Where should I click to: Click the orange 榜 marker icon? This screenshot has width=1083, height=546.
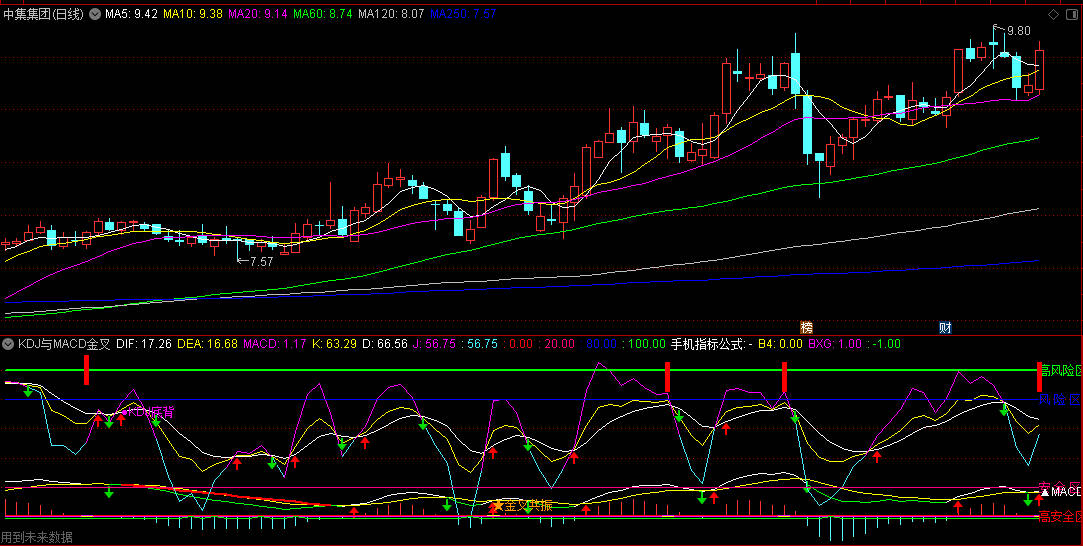(806, 327)
